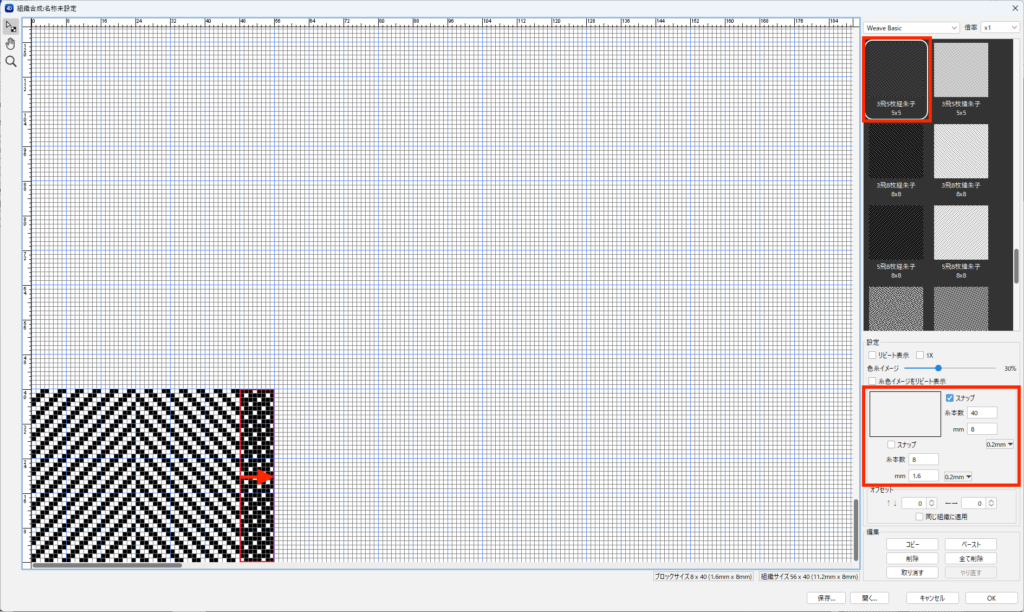
Task: Uncheck the upper スナップ checkbox
Action: [950, 398]
